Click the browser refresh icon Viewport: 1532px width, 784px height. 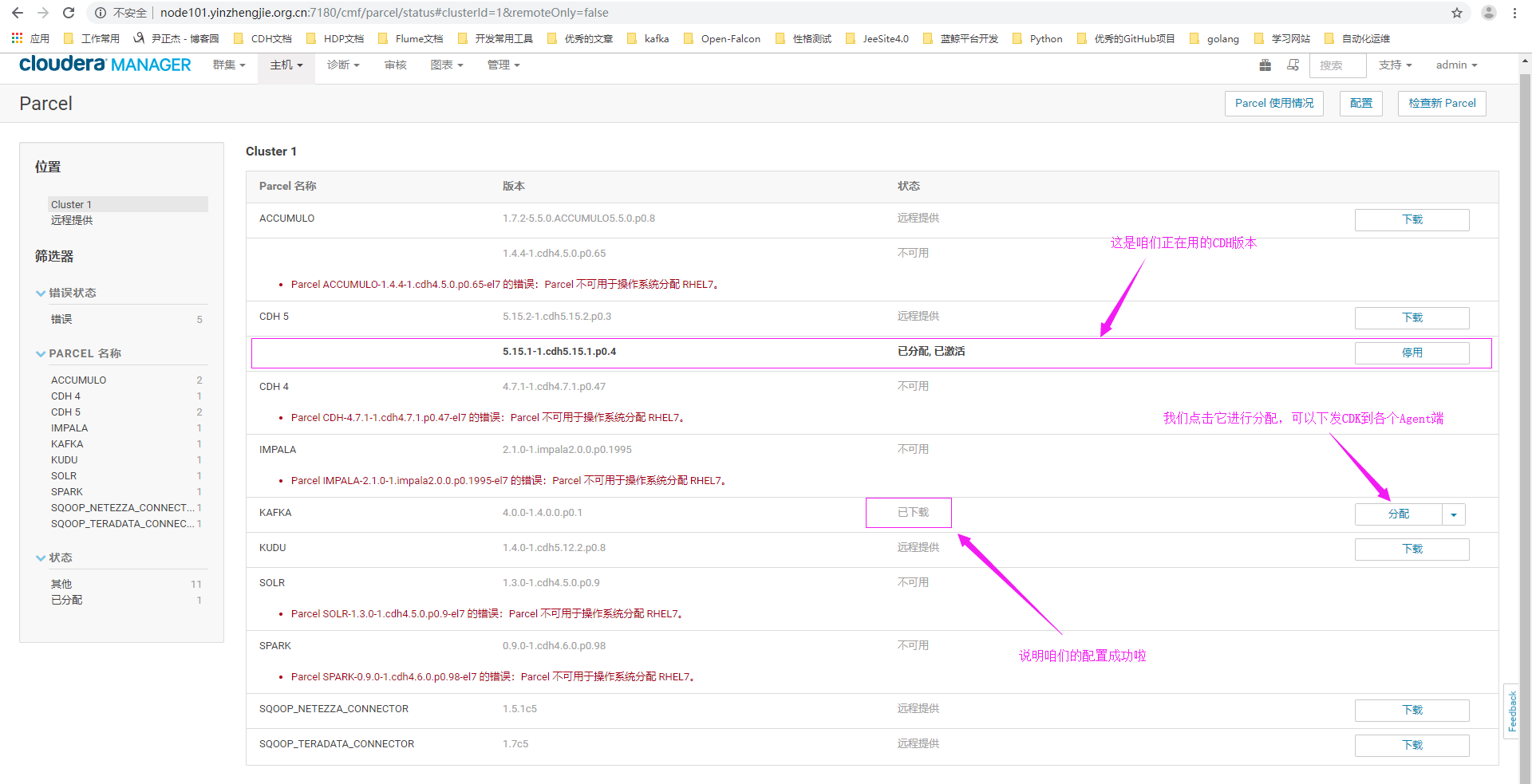(x=69, y=12)
